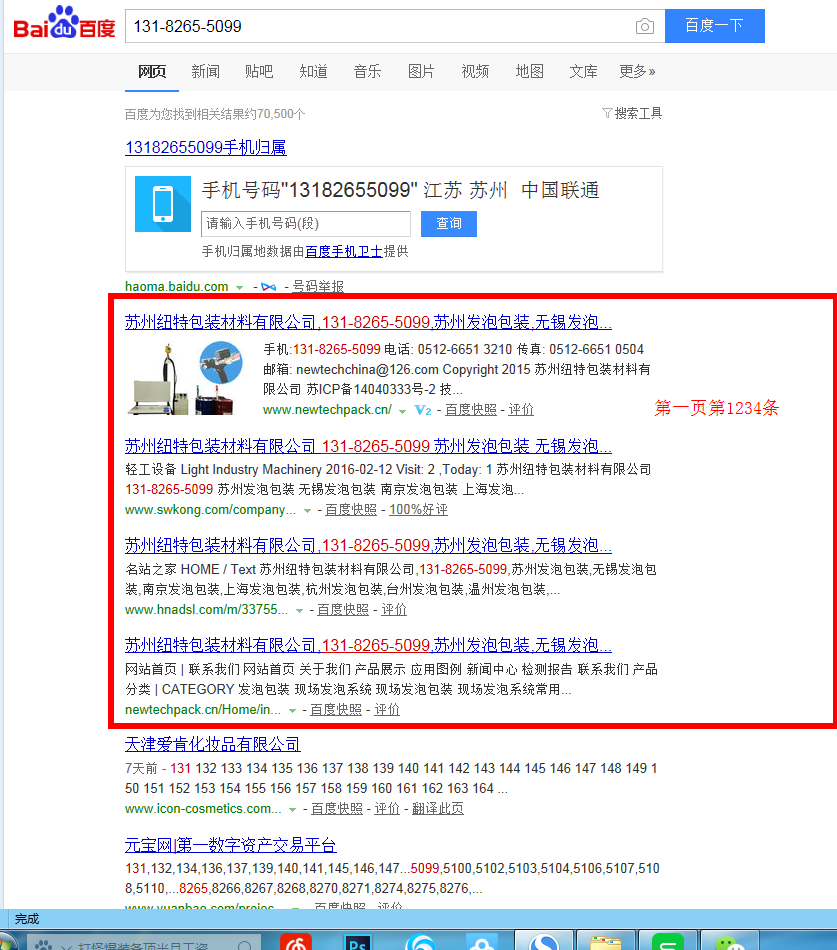The width and height of the screenshot is (837, 950).
Task: Open the 文库 tab
Action: tap(583, 71)
